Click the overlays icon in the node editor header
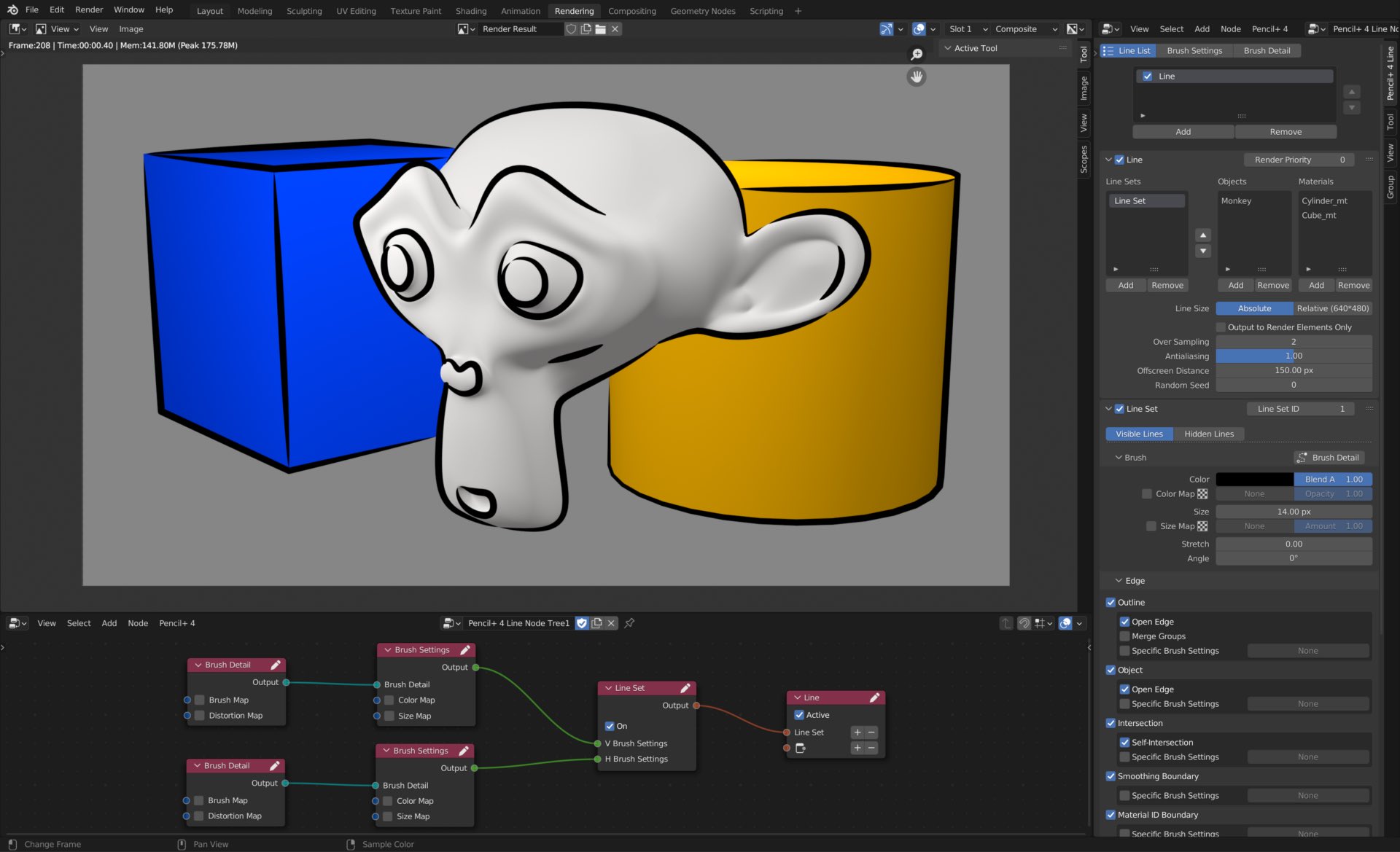The width and height of the screenshot is (1400, 852). 1065,623
